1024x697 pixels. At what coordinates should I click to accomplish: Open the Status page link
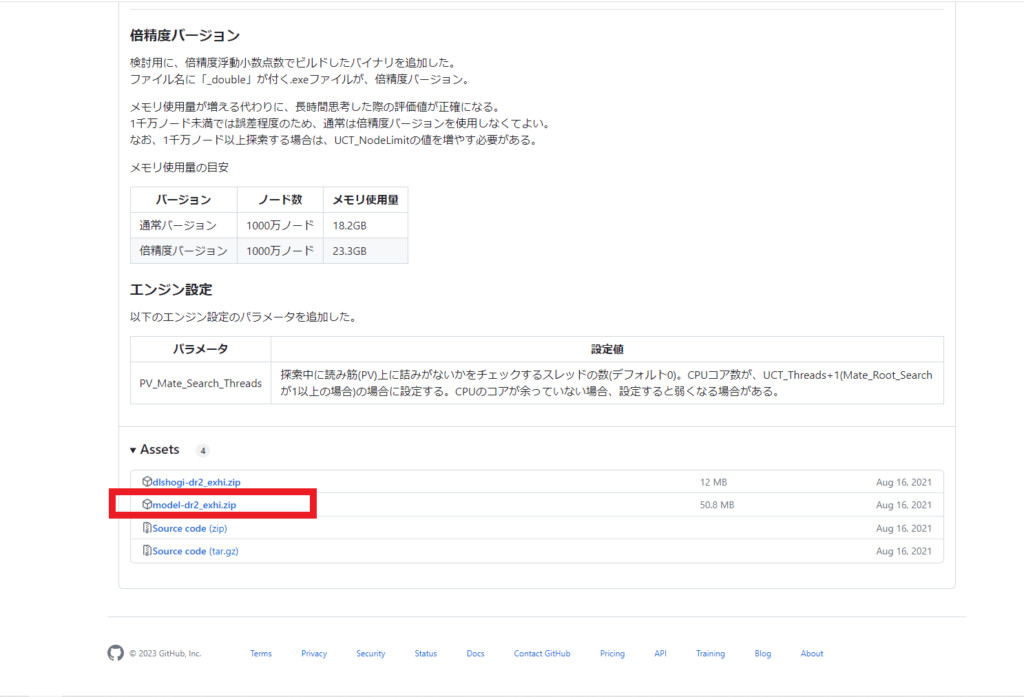(x=425, y=653)
